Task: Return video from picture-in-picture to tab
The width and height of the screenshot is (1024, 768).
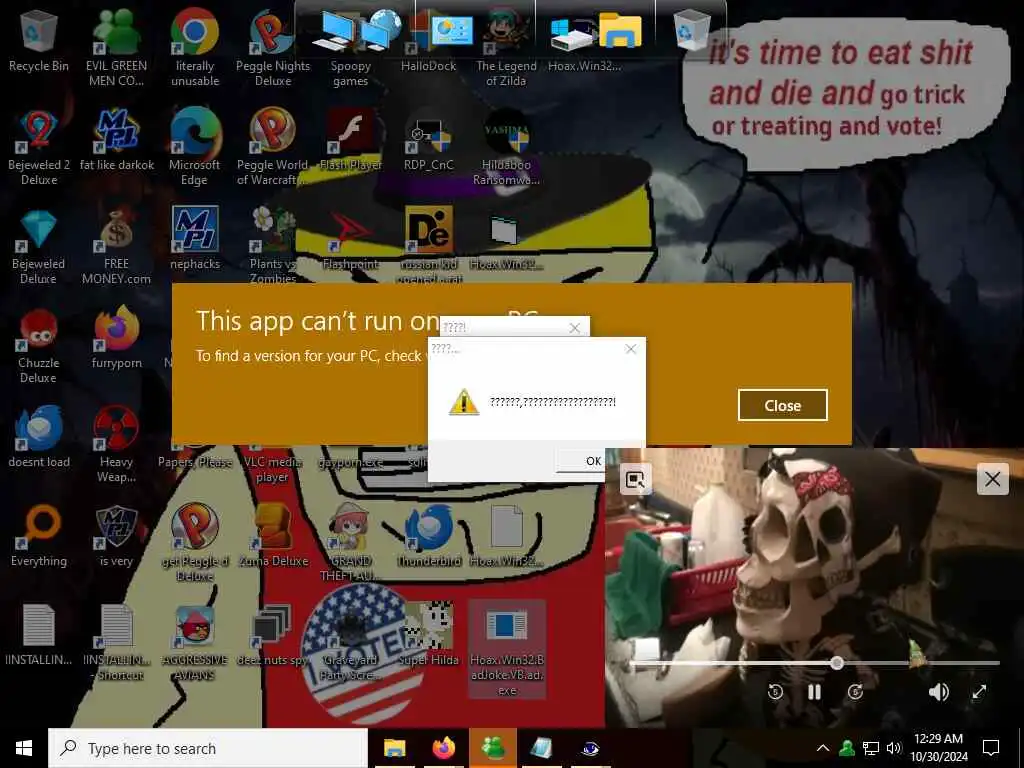Action: click(x=635, y=479)
